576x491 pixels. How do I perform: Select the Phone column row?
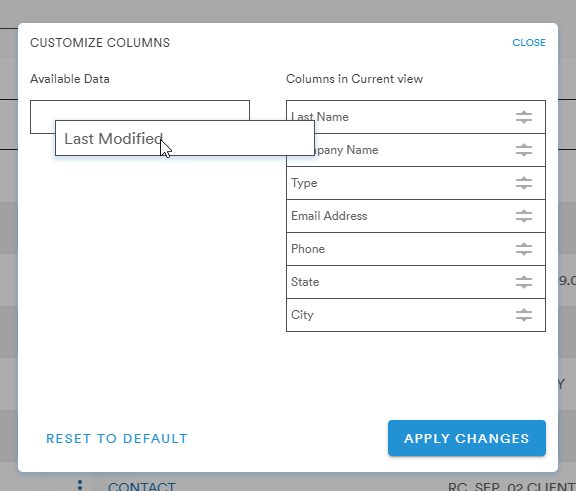tap(416, 249)
